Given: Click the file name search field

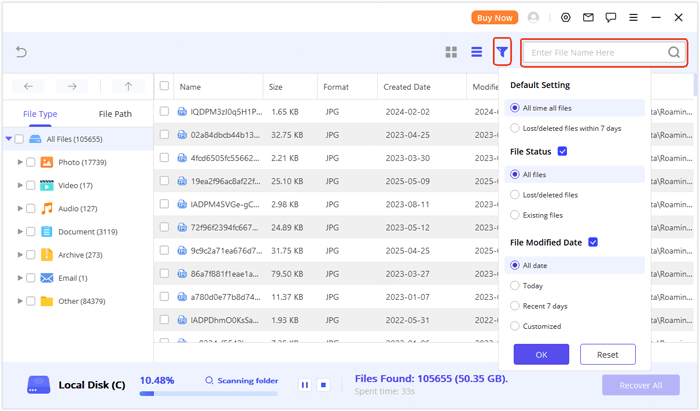Looking at the screenshot, I should [595, 52].
